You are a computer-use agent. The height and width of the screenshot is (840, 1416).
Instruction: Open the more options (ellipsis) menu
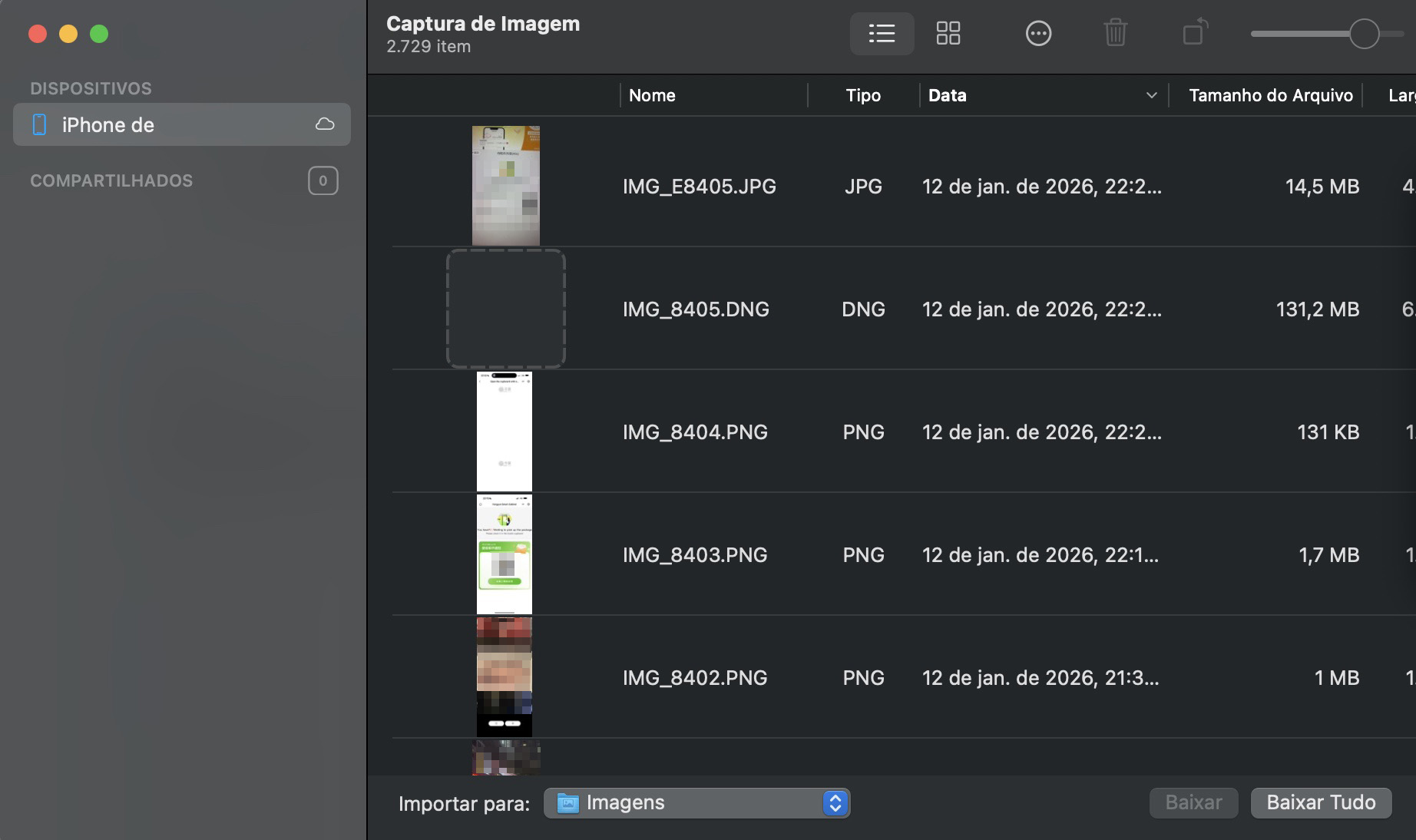(1038, 33)
